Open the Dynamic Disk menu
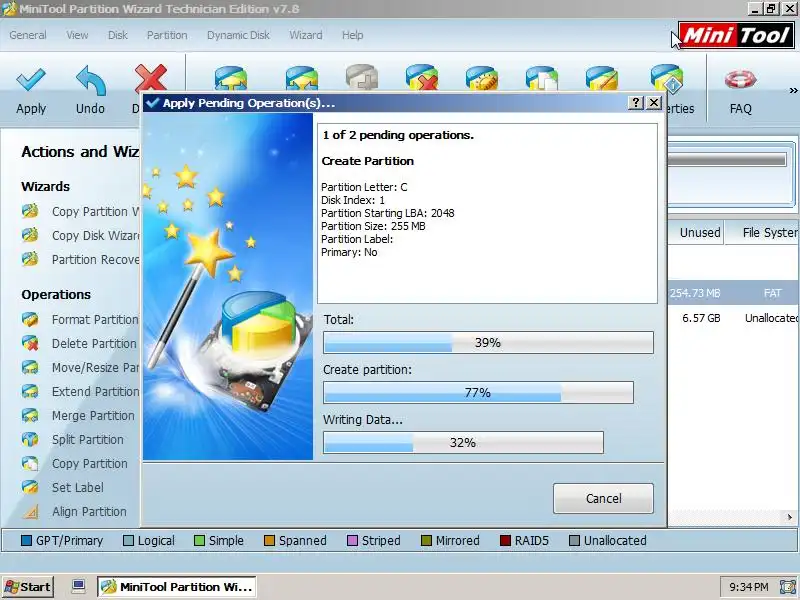Viewport: 800px width, 600px height. tap(238, 35)
